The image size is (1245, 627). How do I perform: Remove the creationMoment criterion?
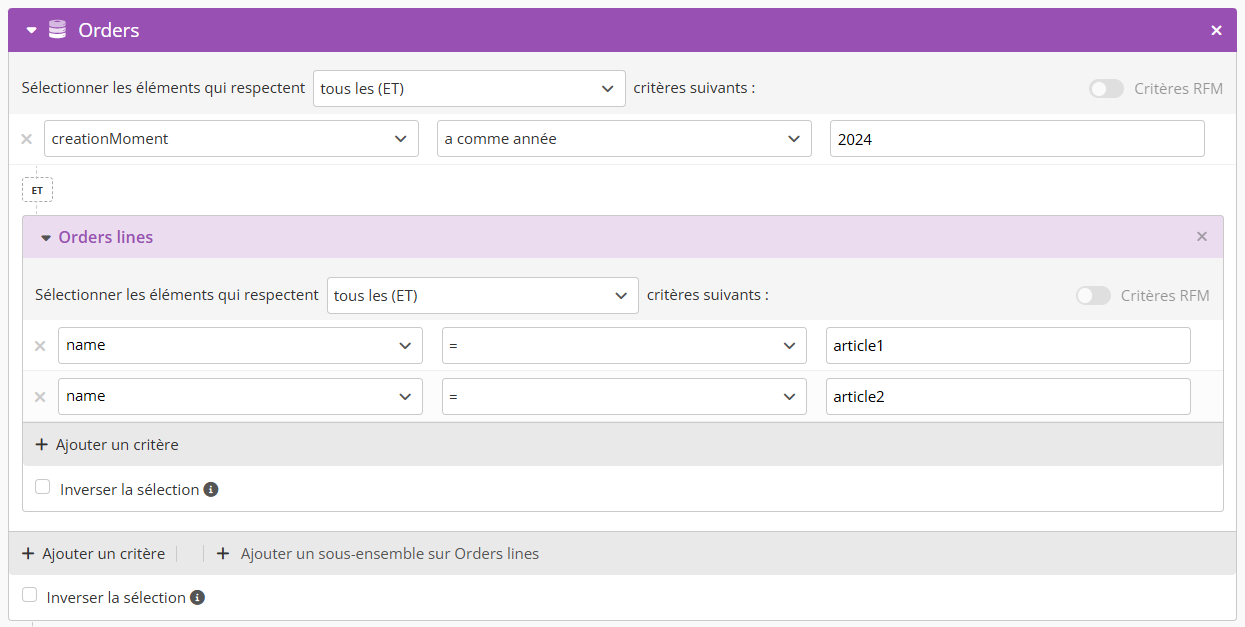coord(27,139)
